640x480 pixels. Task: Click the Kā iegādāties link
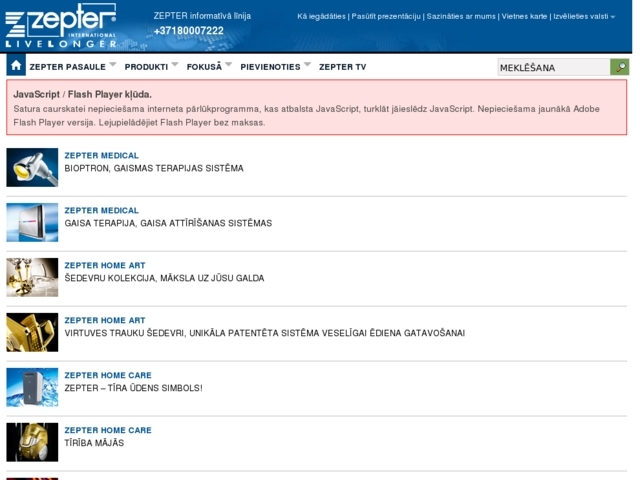pyautogui.click(x=321, y=17)
